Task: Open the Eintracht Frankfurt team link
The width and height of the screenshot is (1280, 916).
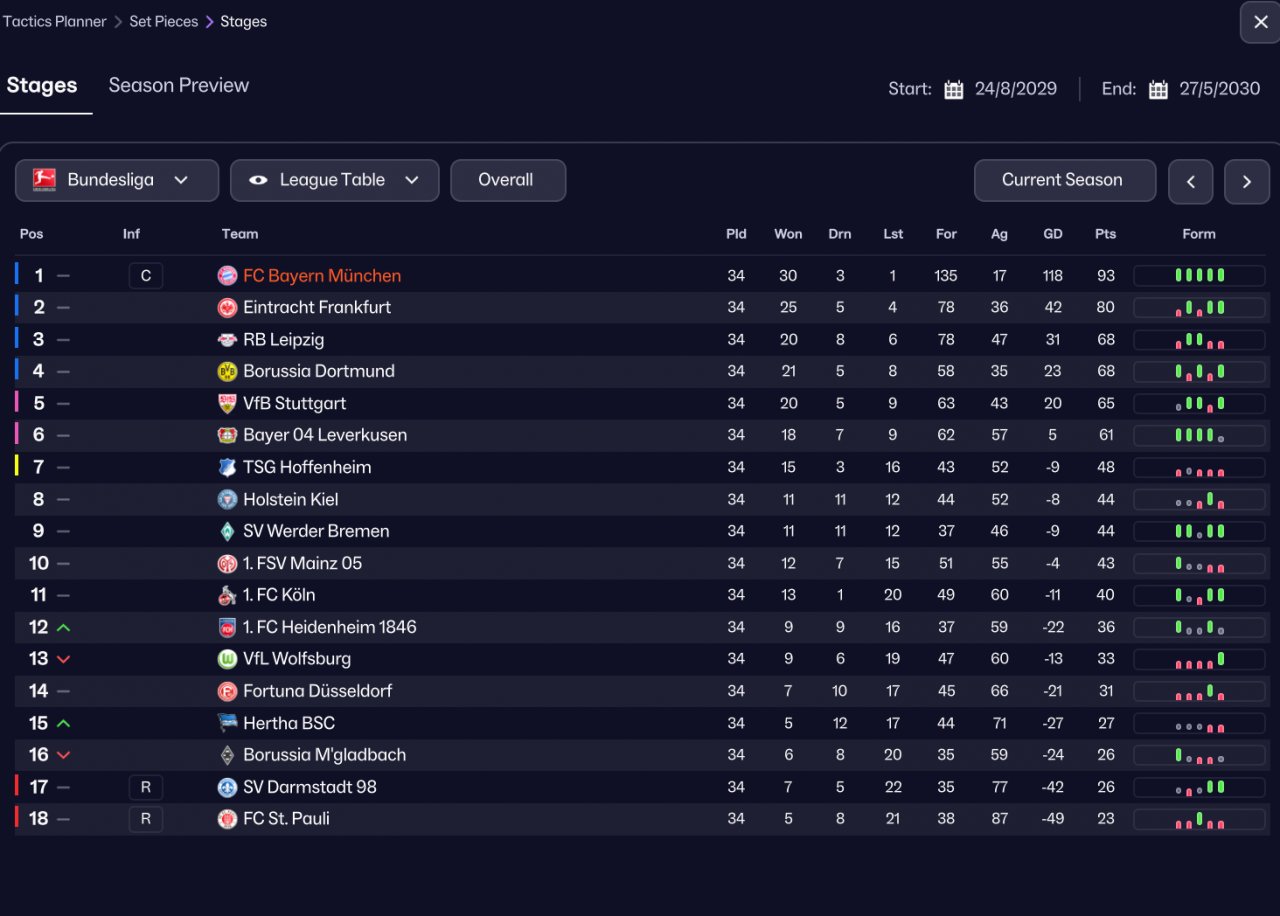Action: pos(317,308)
